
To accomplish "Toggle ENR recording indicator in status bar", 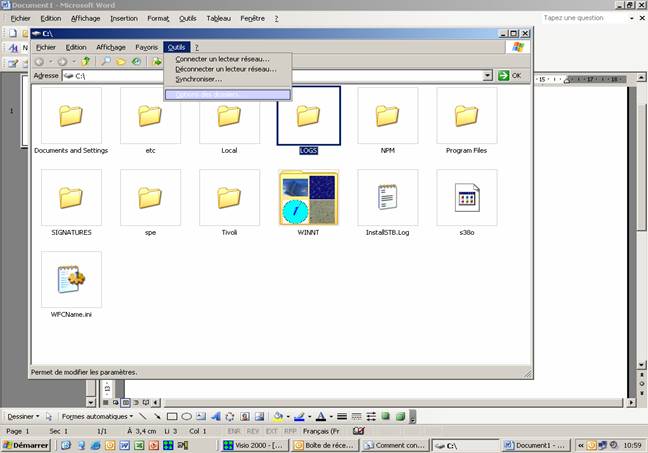I will pyautogui.click(x=234, y=431).
